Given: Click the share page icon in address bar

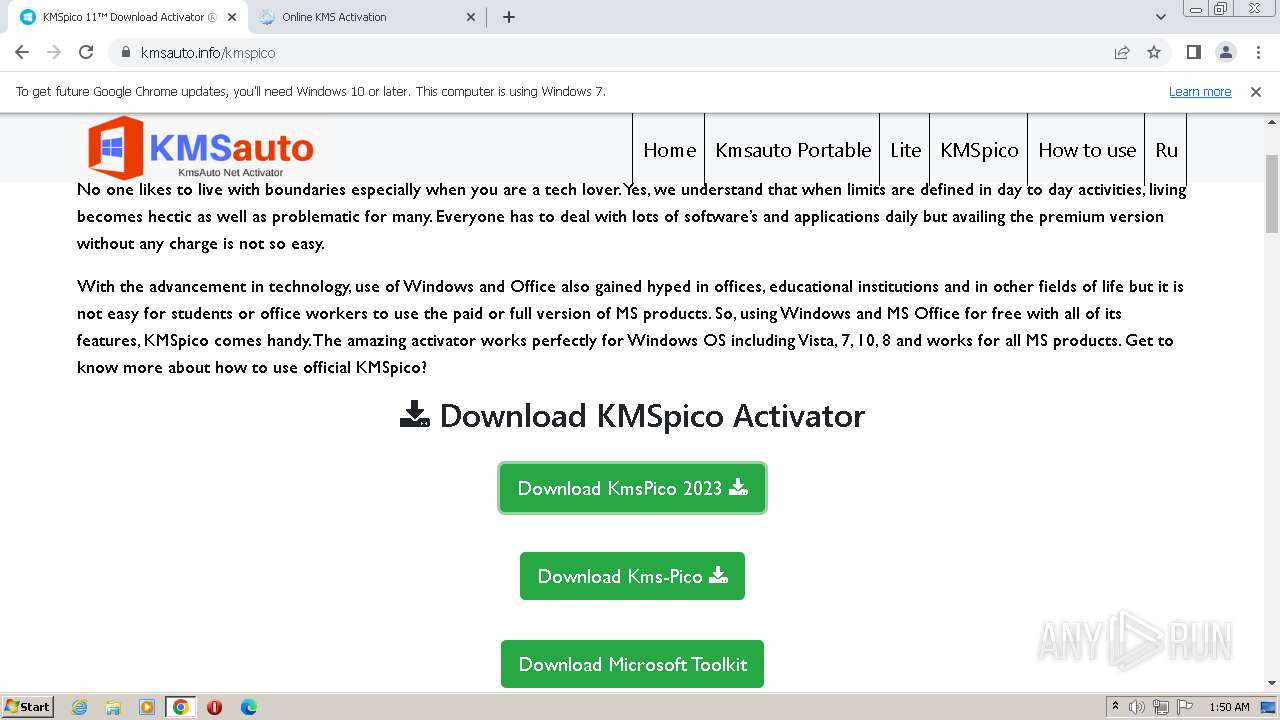Looking at the screenshot, I should (1122, 53).
